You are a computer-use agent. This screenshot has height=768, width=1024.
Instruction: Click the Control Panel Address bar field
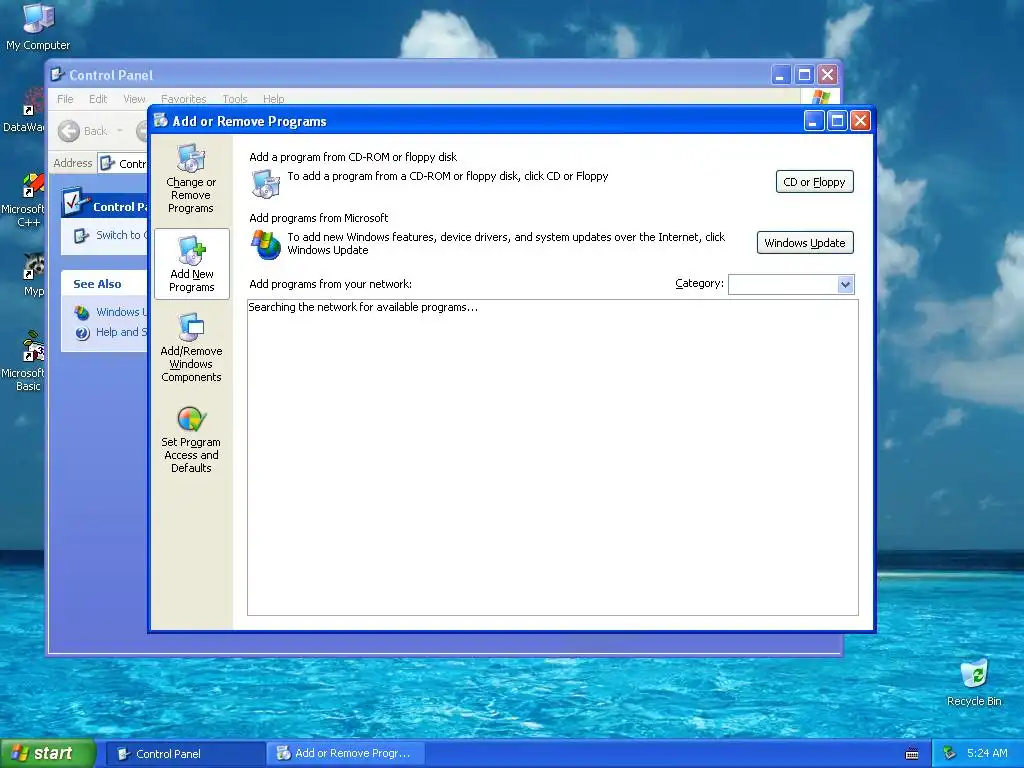(x=124, y=163)
